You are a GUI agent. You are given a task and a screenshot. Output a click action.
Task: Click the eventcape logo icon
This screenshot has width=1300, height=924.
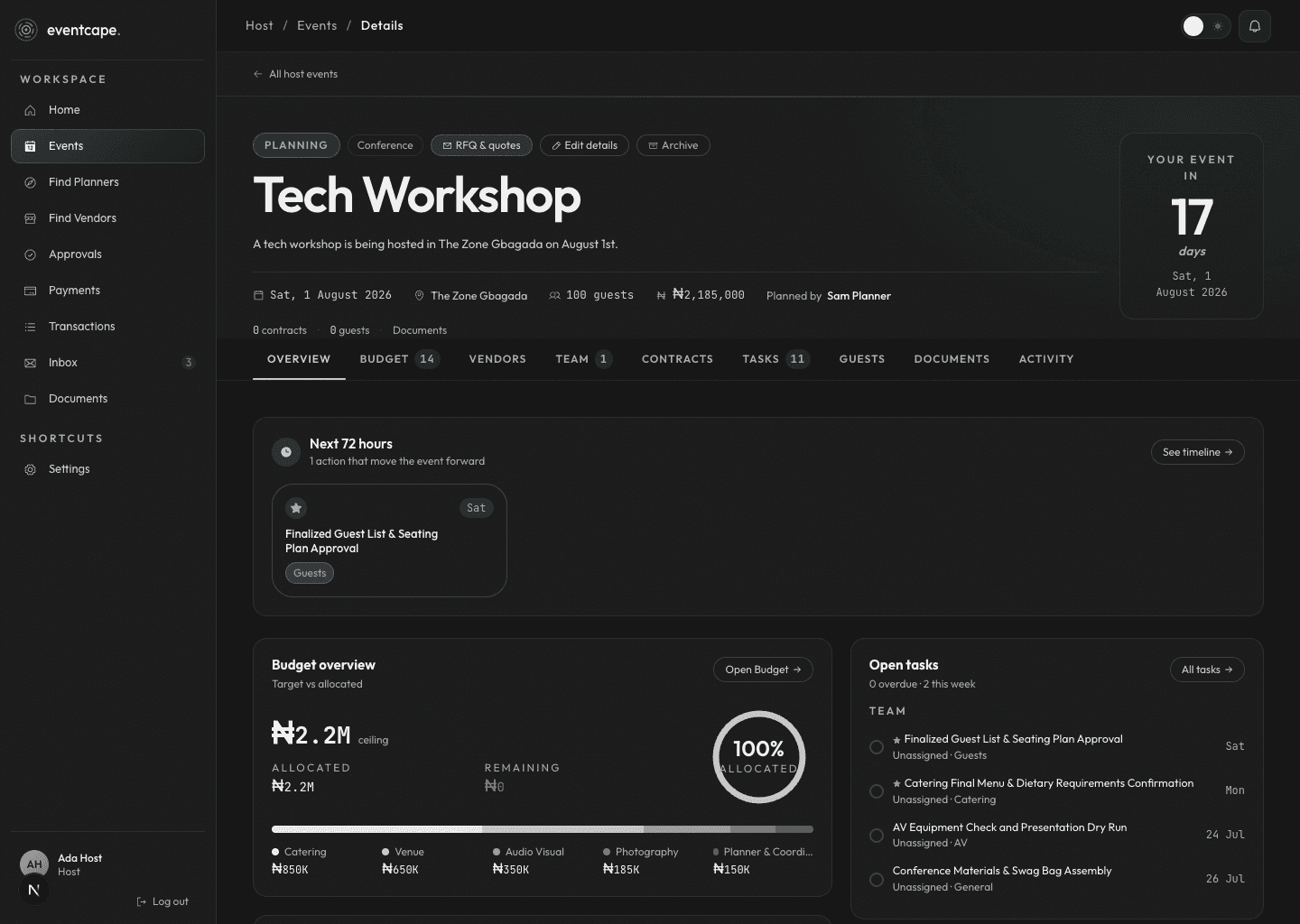26,30
